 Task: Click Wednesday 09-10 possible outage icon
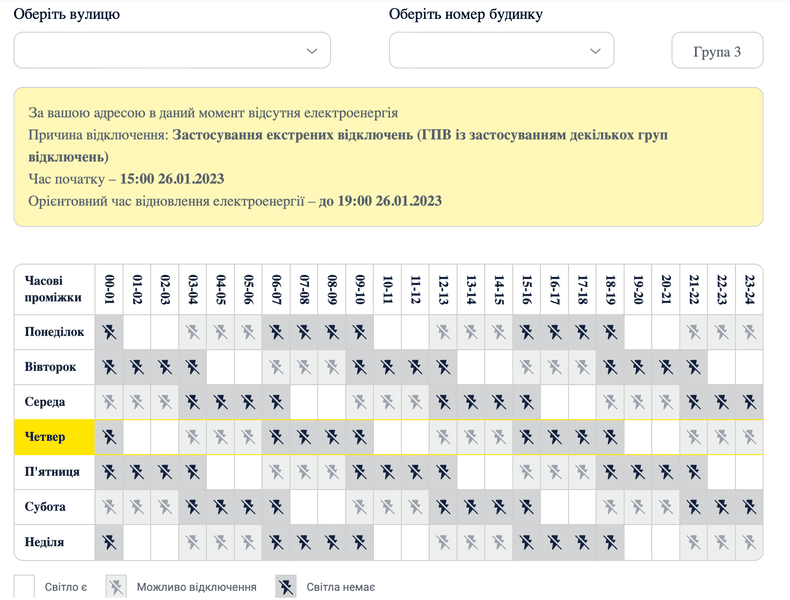[360, 402]
